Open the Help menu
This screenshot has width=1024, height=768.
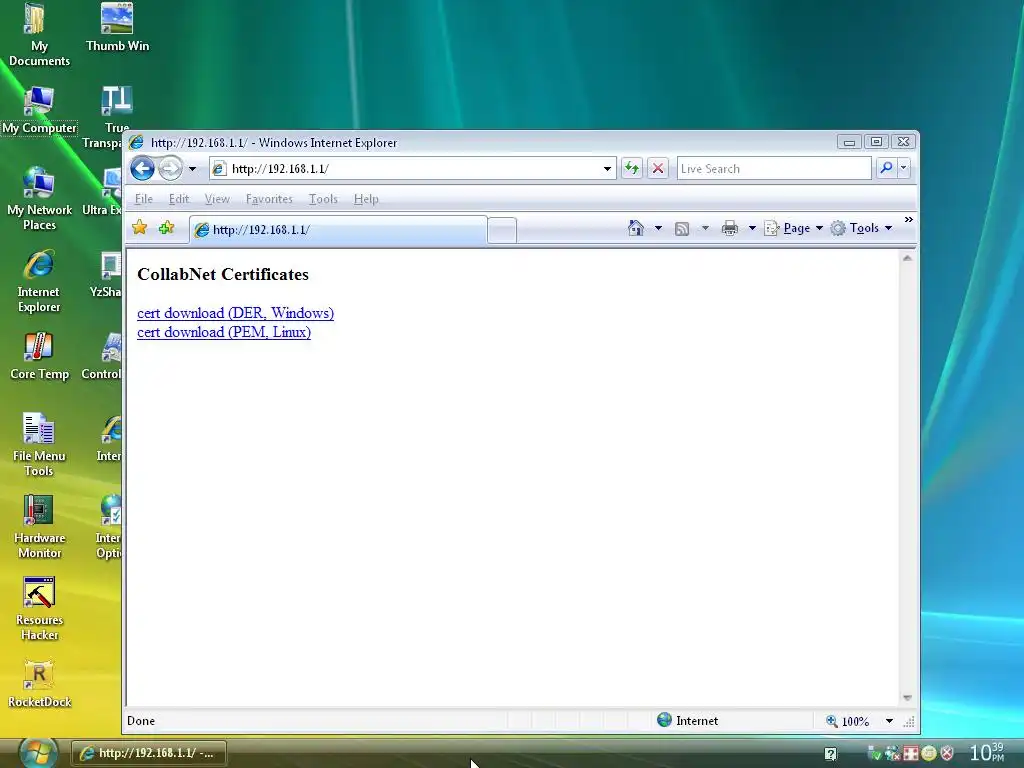click(366, 199)
